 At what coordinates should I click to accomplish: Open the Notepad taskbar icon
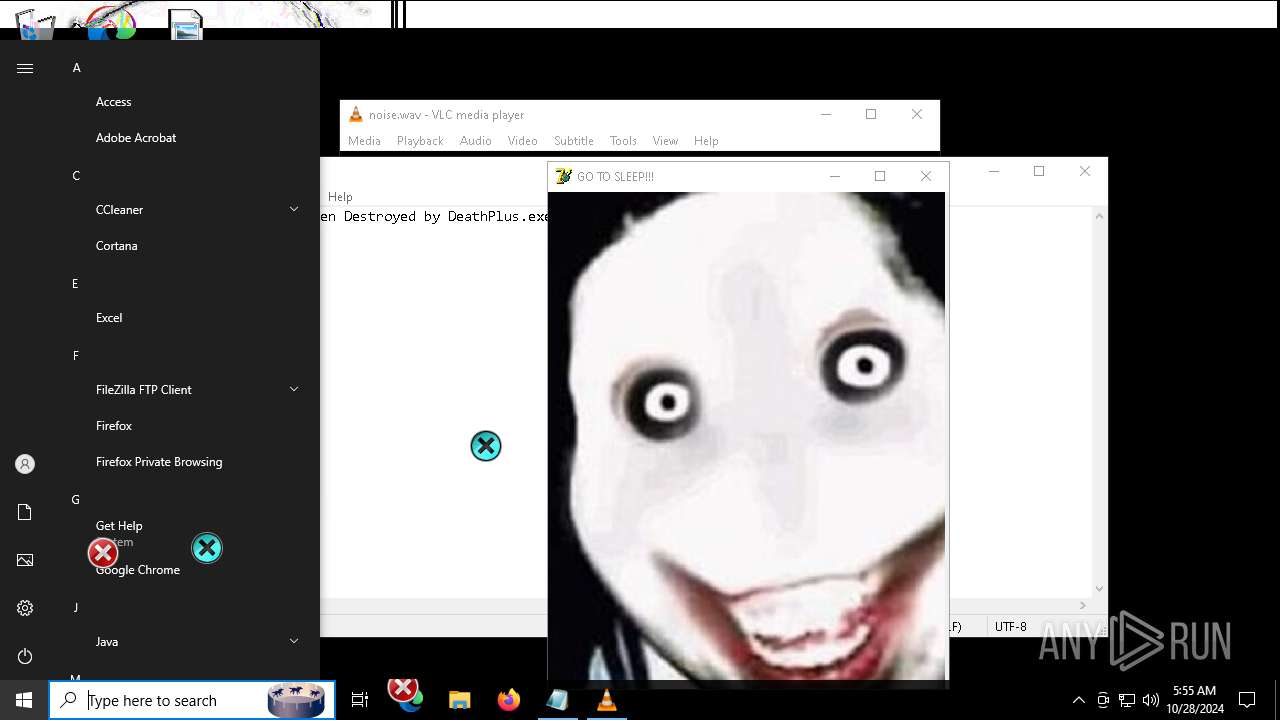tap(557, 700)
